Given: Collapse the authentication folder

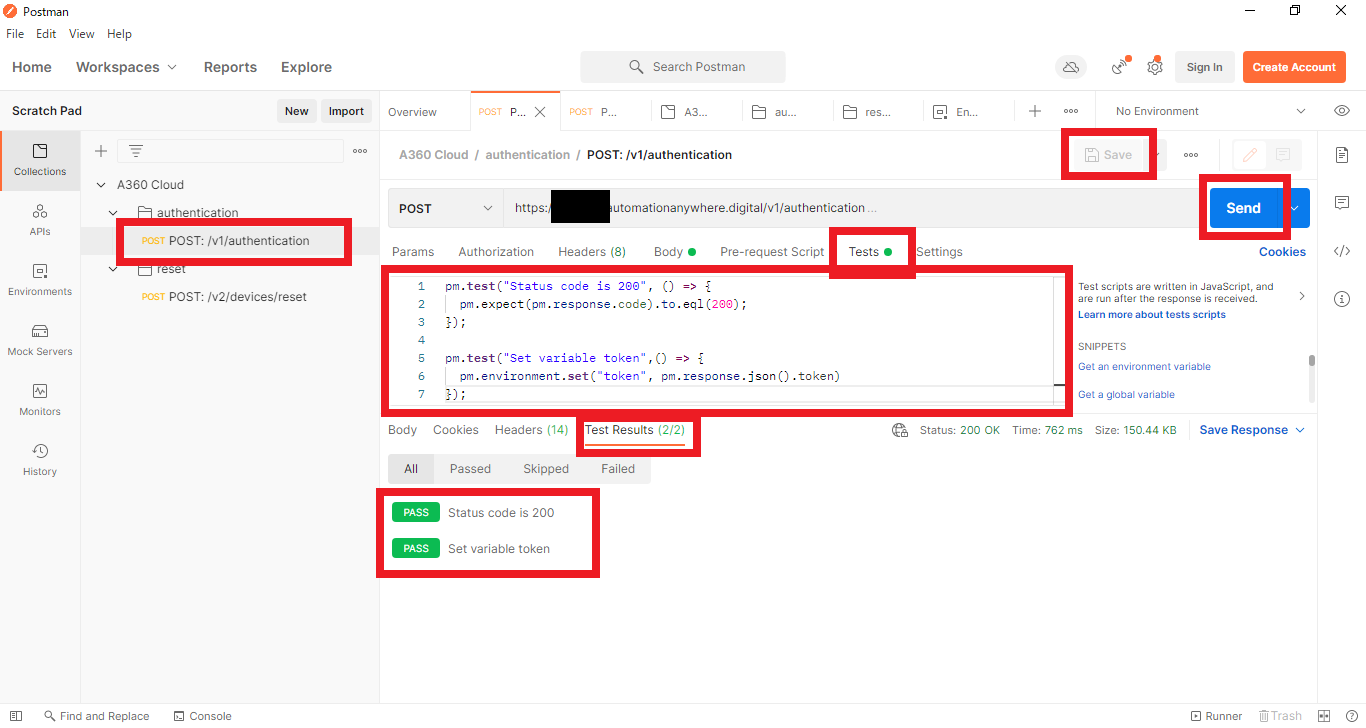Looking at the screenshot, I should pyautogui.click(x=113, y=213).
